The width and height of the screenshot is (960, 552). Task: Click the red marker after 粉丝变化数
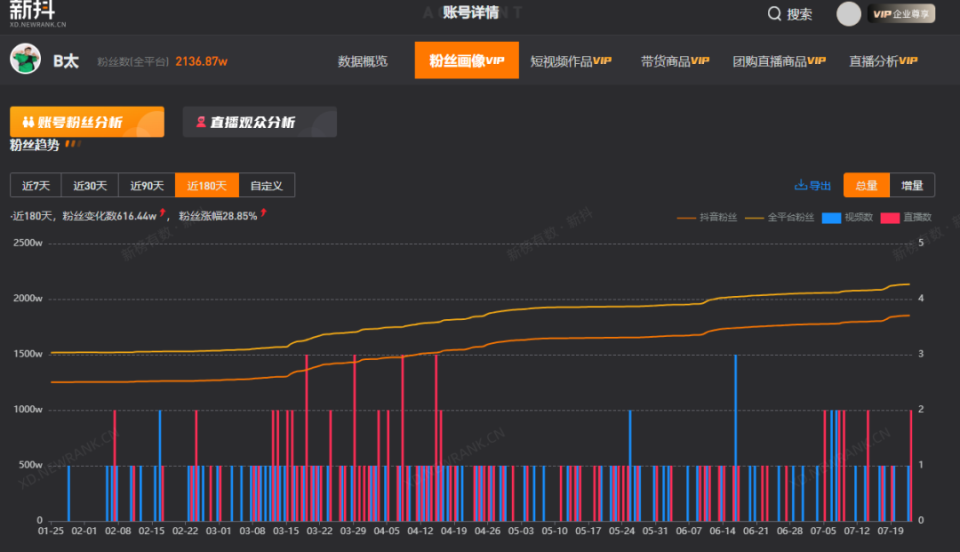point(162,212)
